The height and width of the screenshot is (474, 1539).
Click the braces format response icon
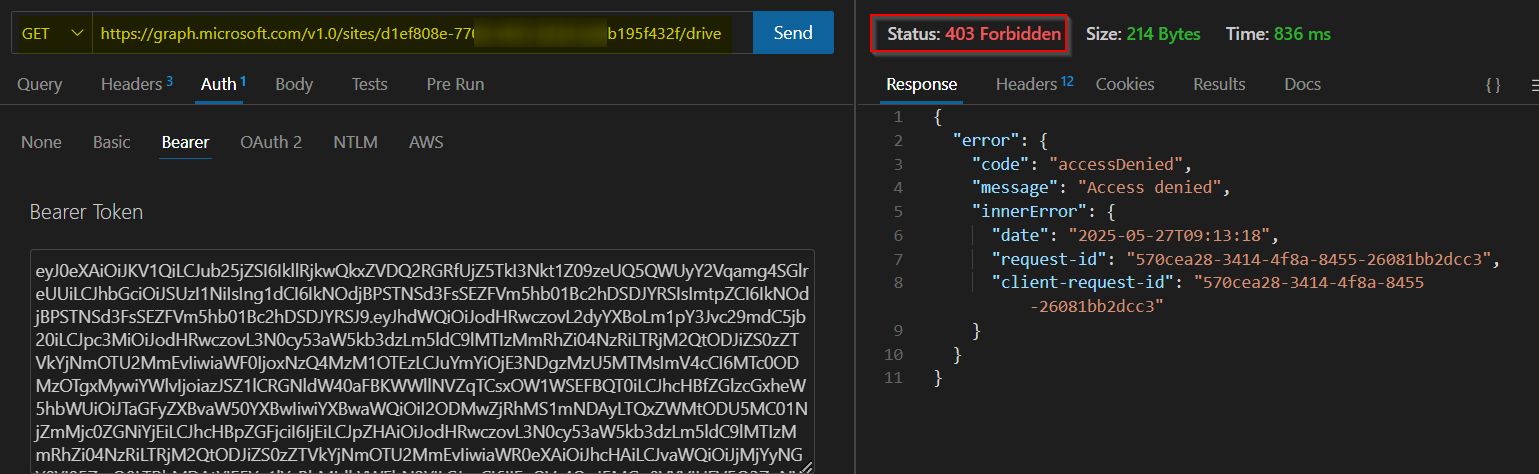[x=1493, y=86]
